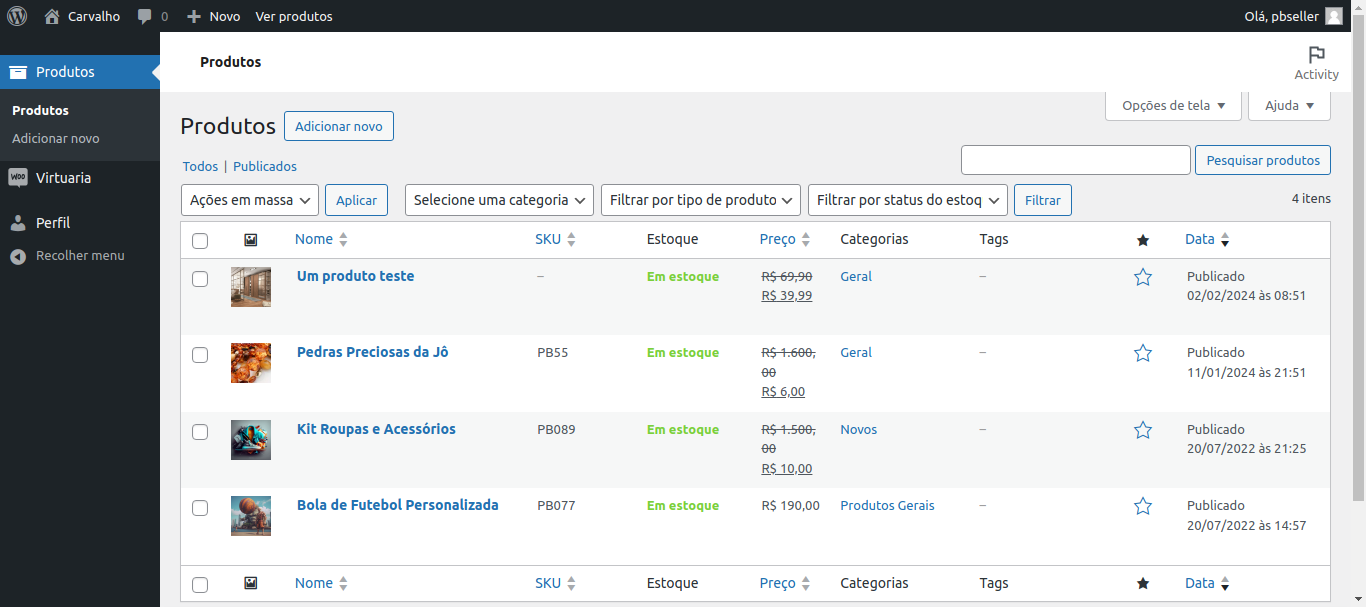Click sort arrow next to Data header
The image size is (1366, 607).
click(1225, 240)
